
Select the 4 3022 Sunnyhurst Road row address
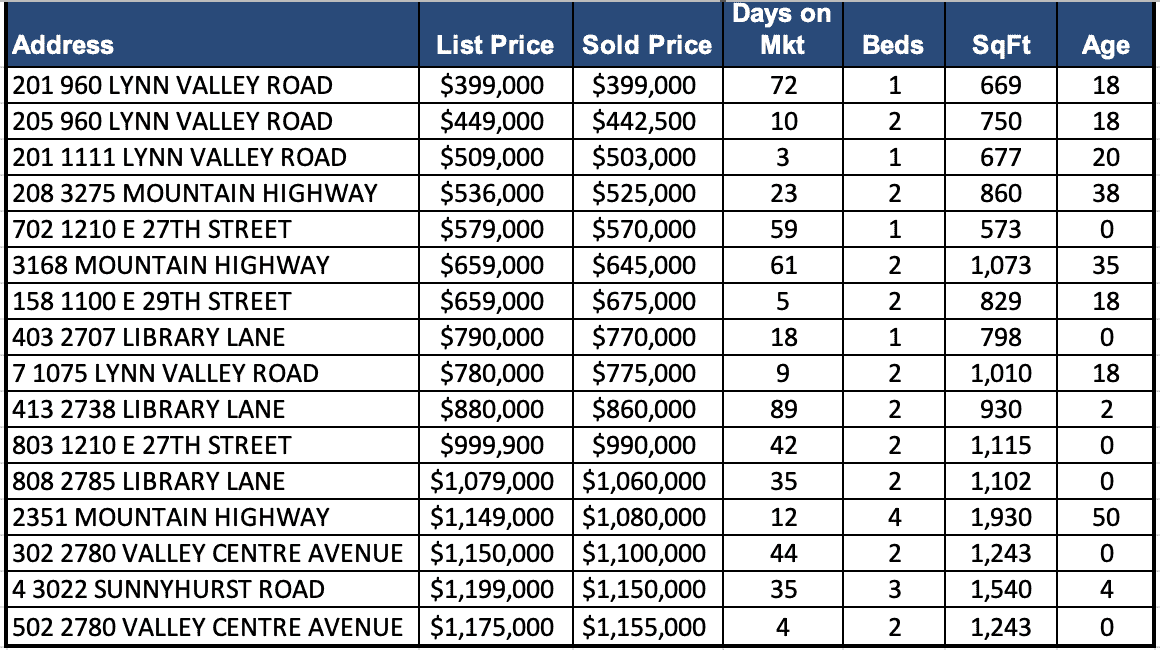click(x=169, y=589)
